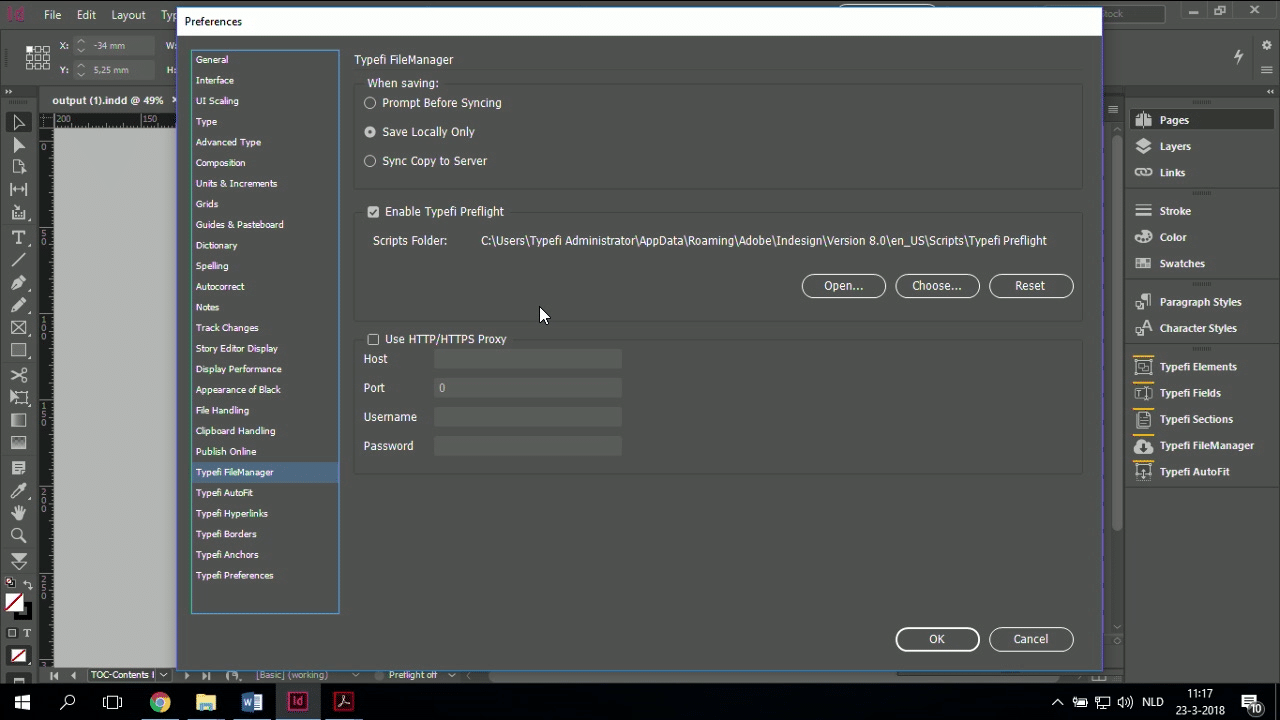Open the workspace gear dropdown

[x=1266, y=46]
